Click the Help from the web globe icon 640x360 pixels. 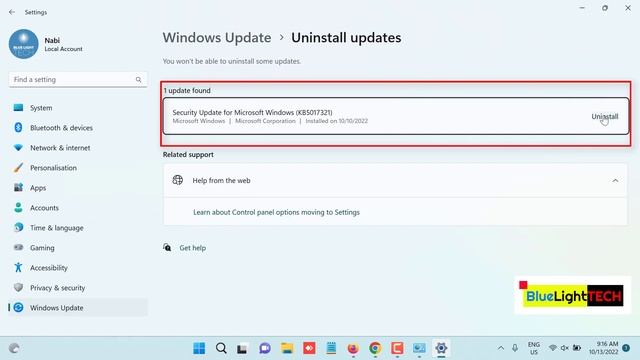coord(178,180)
